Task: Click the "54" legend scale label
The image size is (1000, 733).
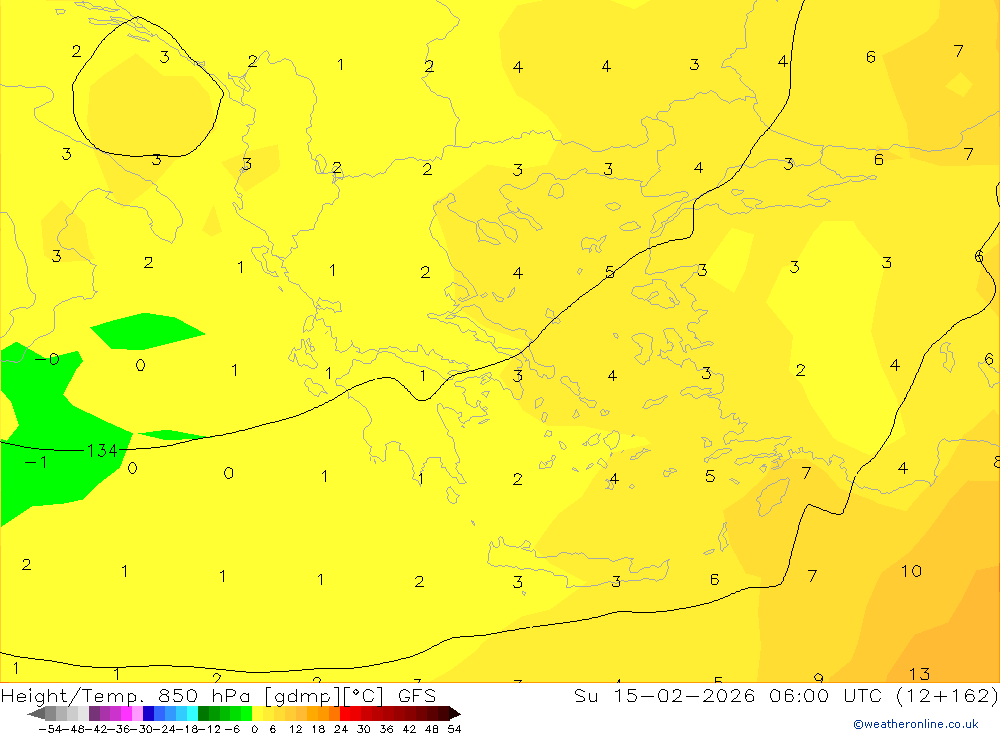Action: (454, 729)
